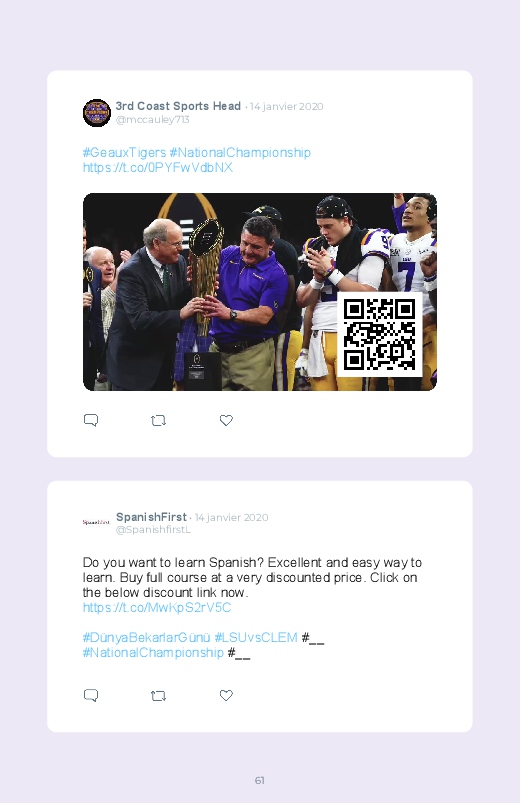Follow the t.co/0PYFwVdbNX link
The width and height of the screenshot is (520, 803).
click(158, 167)
